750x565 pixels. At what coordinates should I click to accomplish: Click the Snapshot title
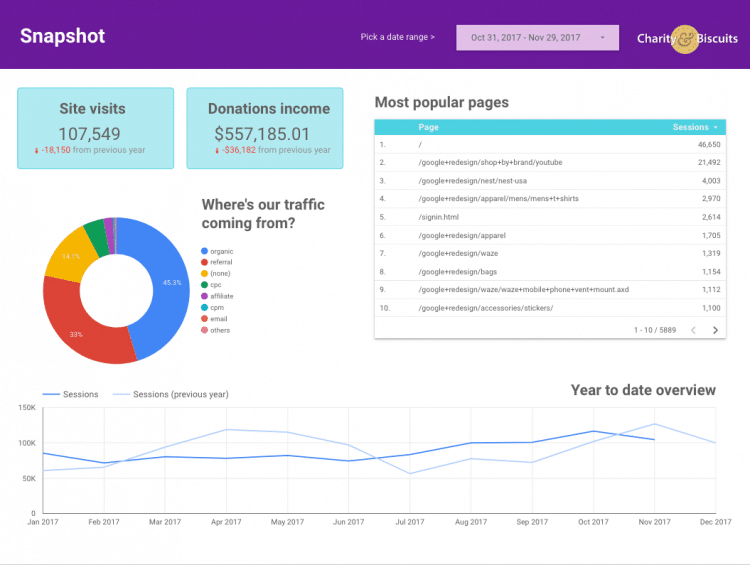click(63, 36)
